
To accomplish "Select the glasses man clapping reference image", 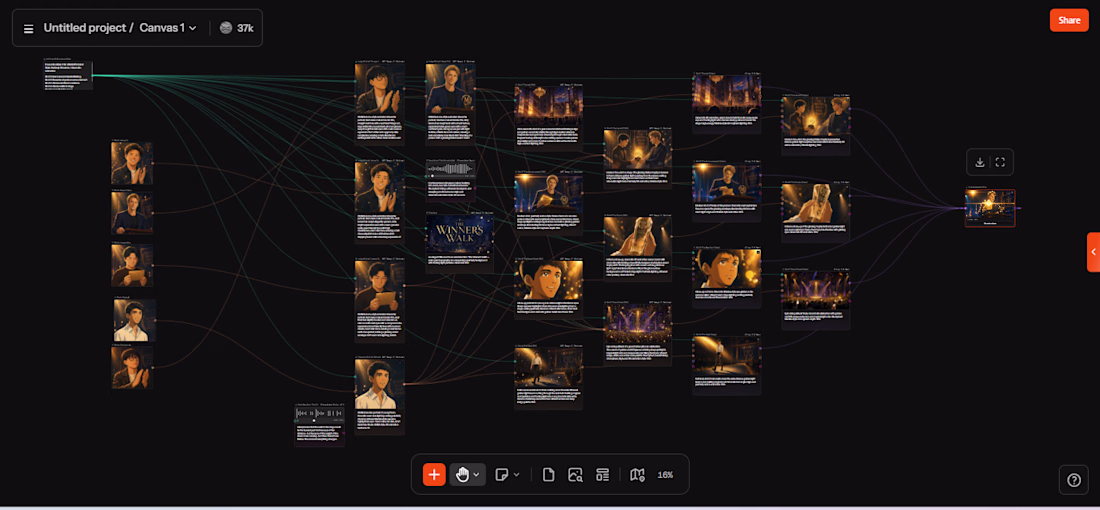I will click(x=132, y=368).
